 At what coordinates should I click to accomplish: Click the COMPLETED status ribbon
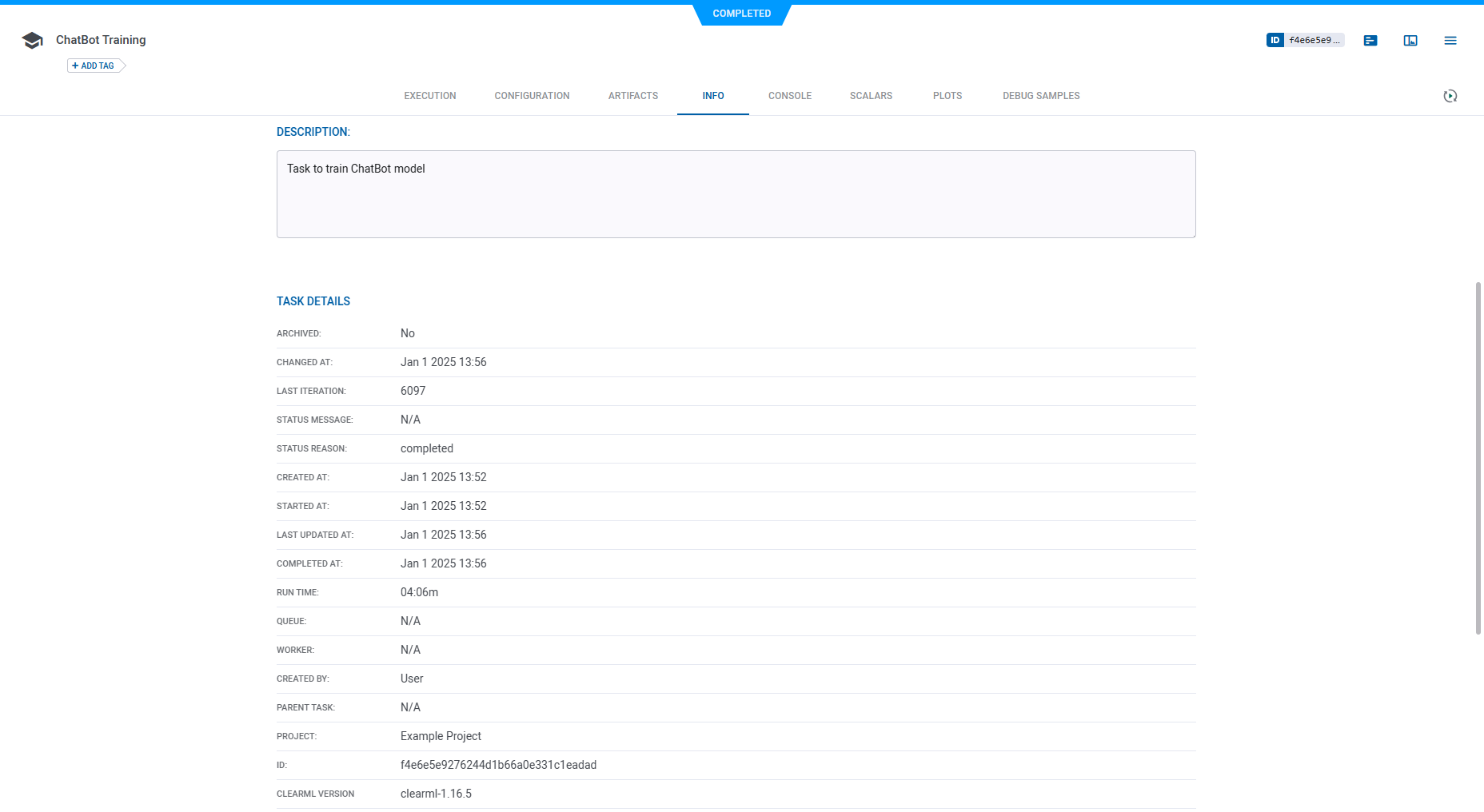tap(742, 14)
